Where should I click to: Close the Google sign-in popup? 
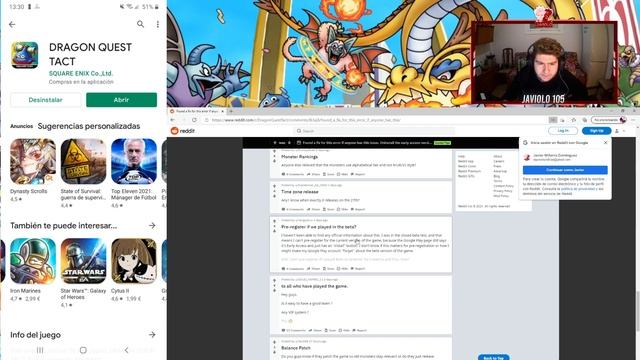[x=605, y=143]
